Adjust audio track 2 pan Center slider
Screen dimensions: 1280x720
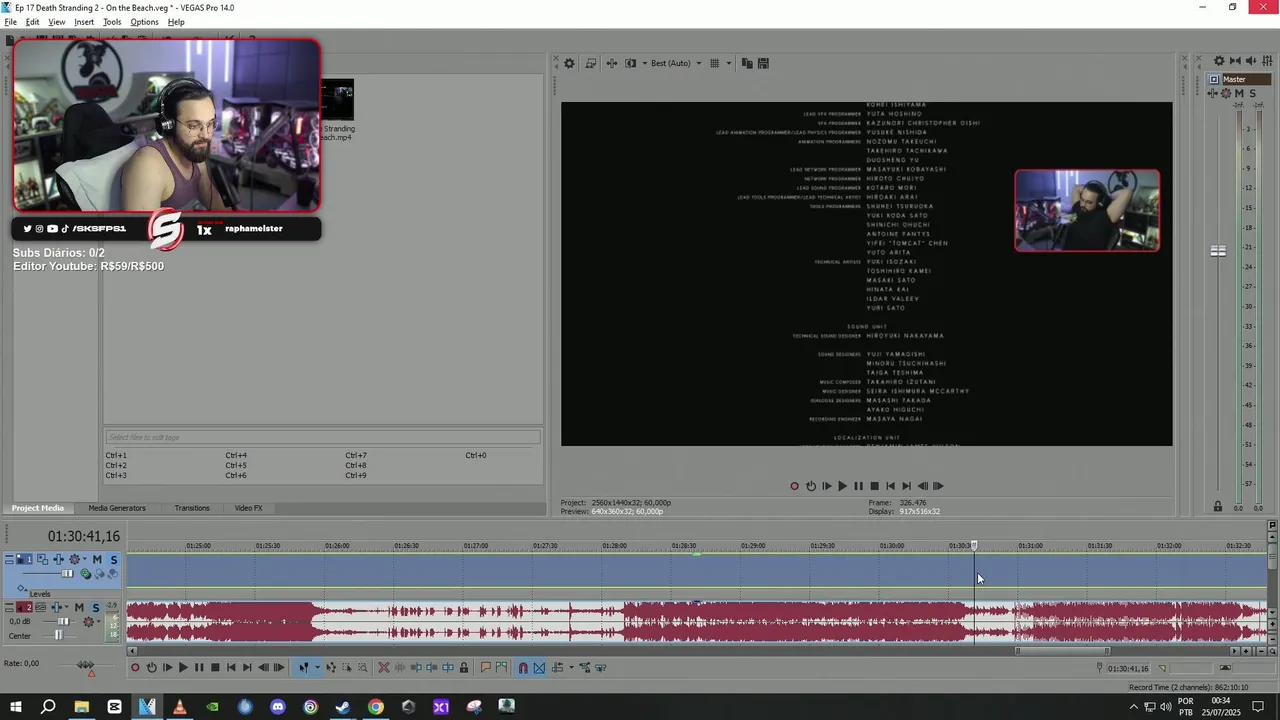tap(59, 635)
